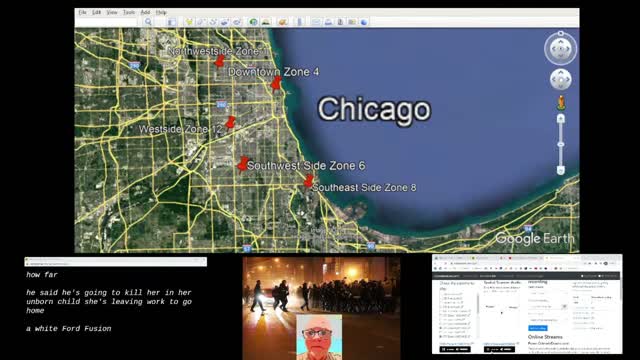Image resolution: width=640 pixels, height=360 pixels.
Task: Click the 'how far' caption text
Action: click(x=42, y=275)
